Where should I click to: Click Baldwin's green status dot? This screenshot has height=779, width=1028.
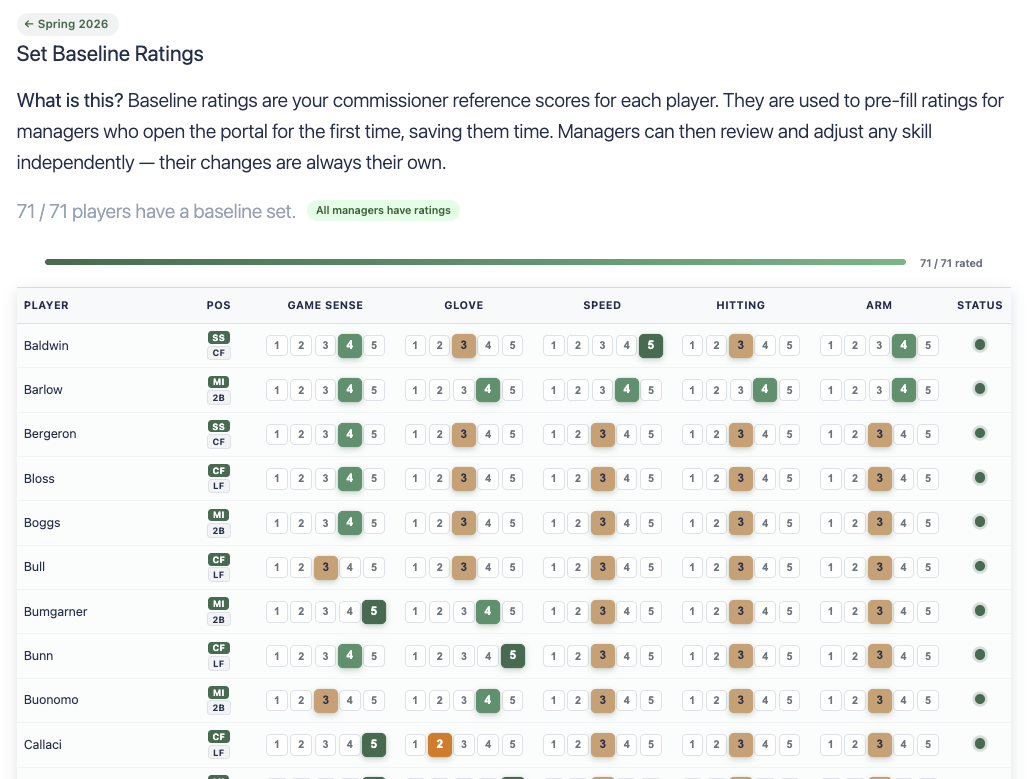tap(980, 345)
